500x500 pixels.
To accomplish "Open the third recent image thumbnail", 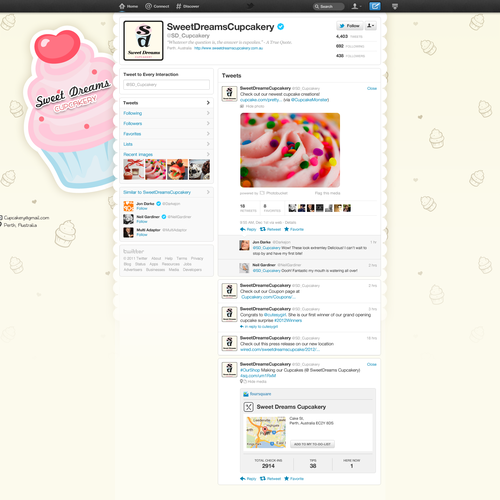I will point(177,169).
